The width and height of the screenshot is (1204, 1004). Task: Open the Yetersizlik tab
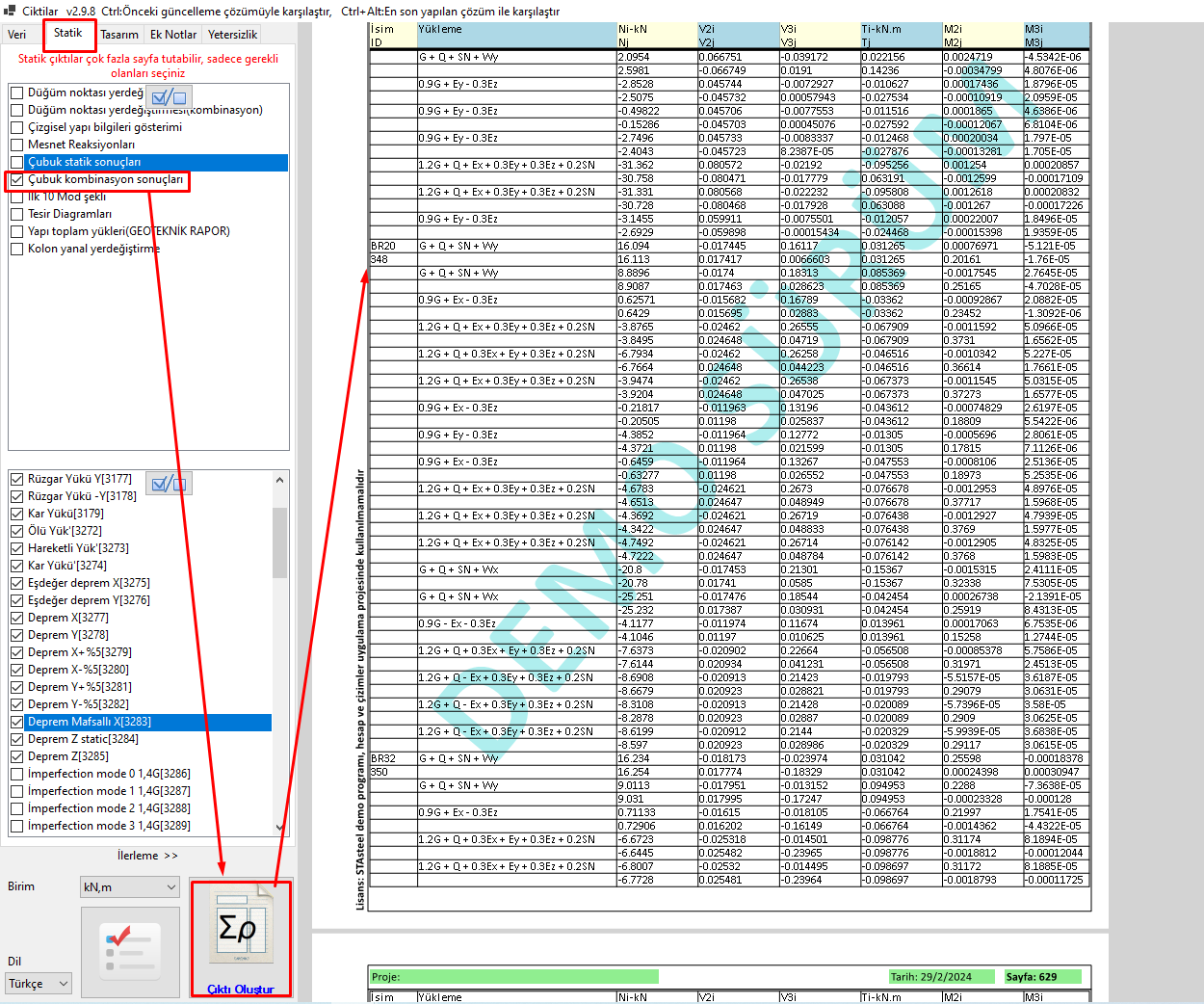(232, 35)
